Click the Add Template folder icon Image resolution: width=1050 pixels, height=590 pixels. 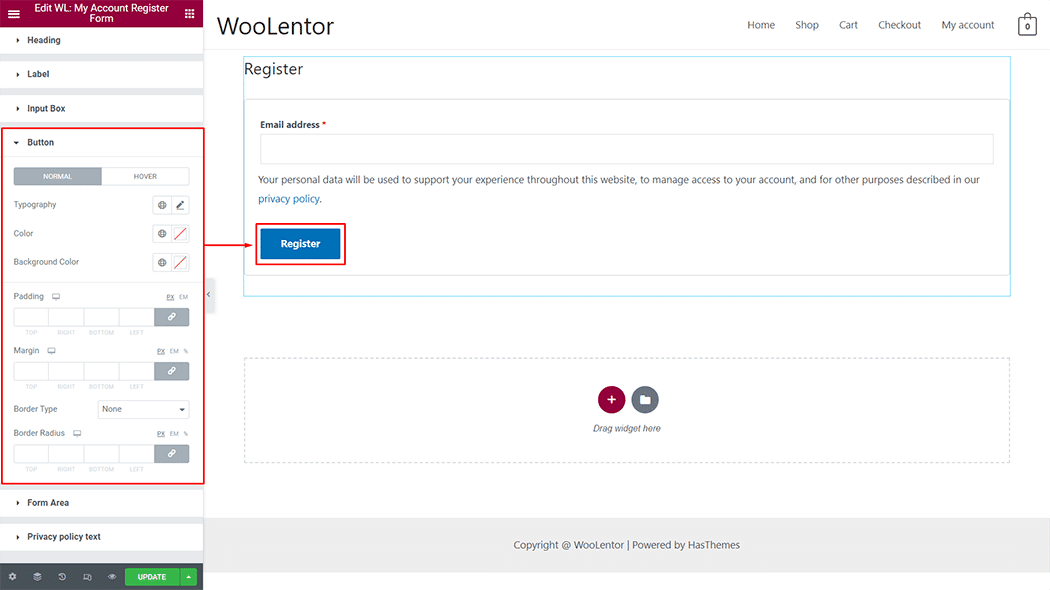click(x=645, y=400)
